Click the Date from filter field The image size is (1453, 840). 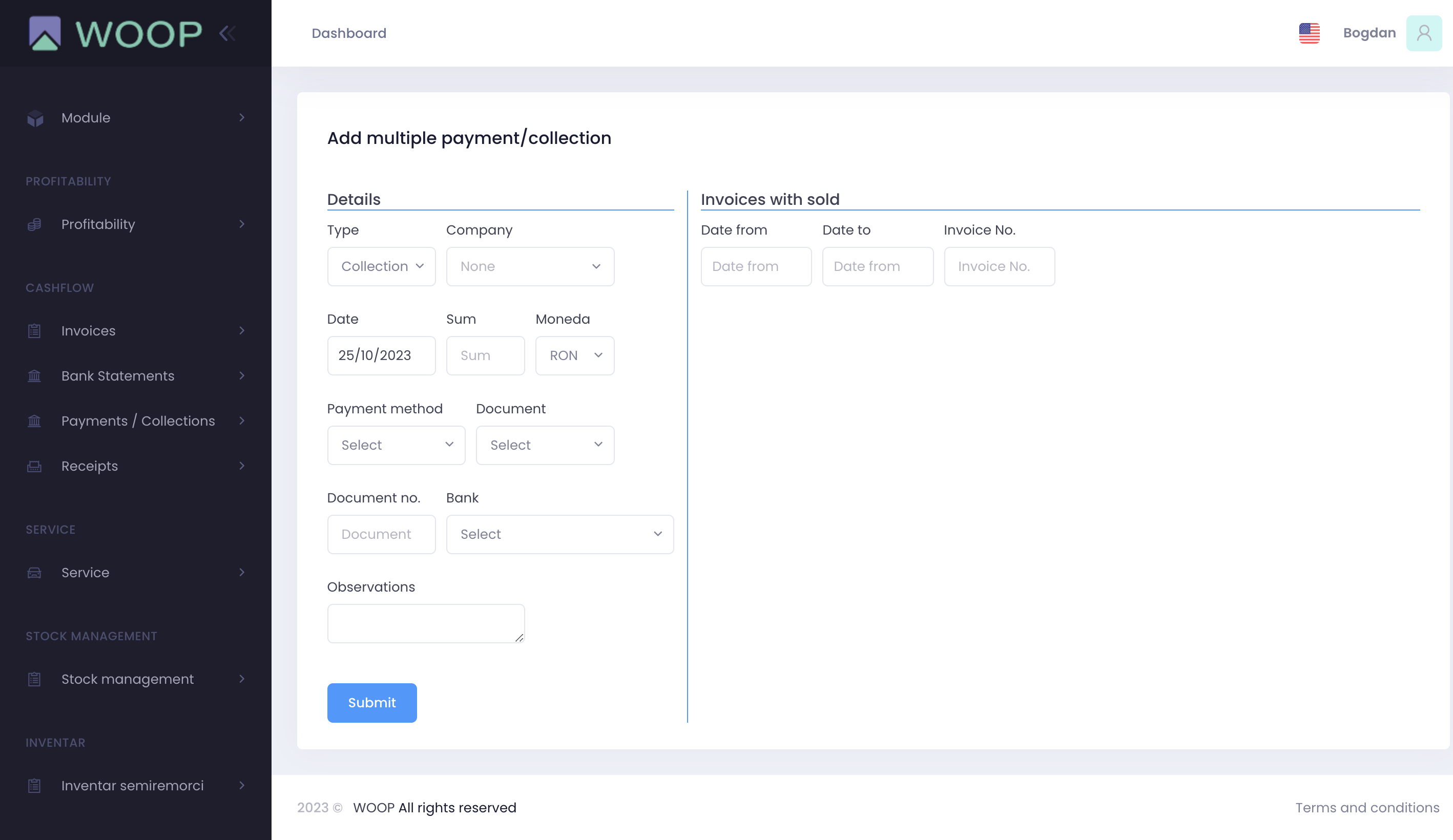(756, 266)
